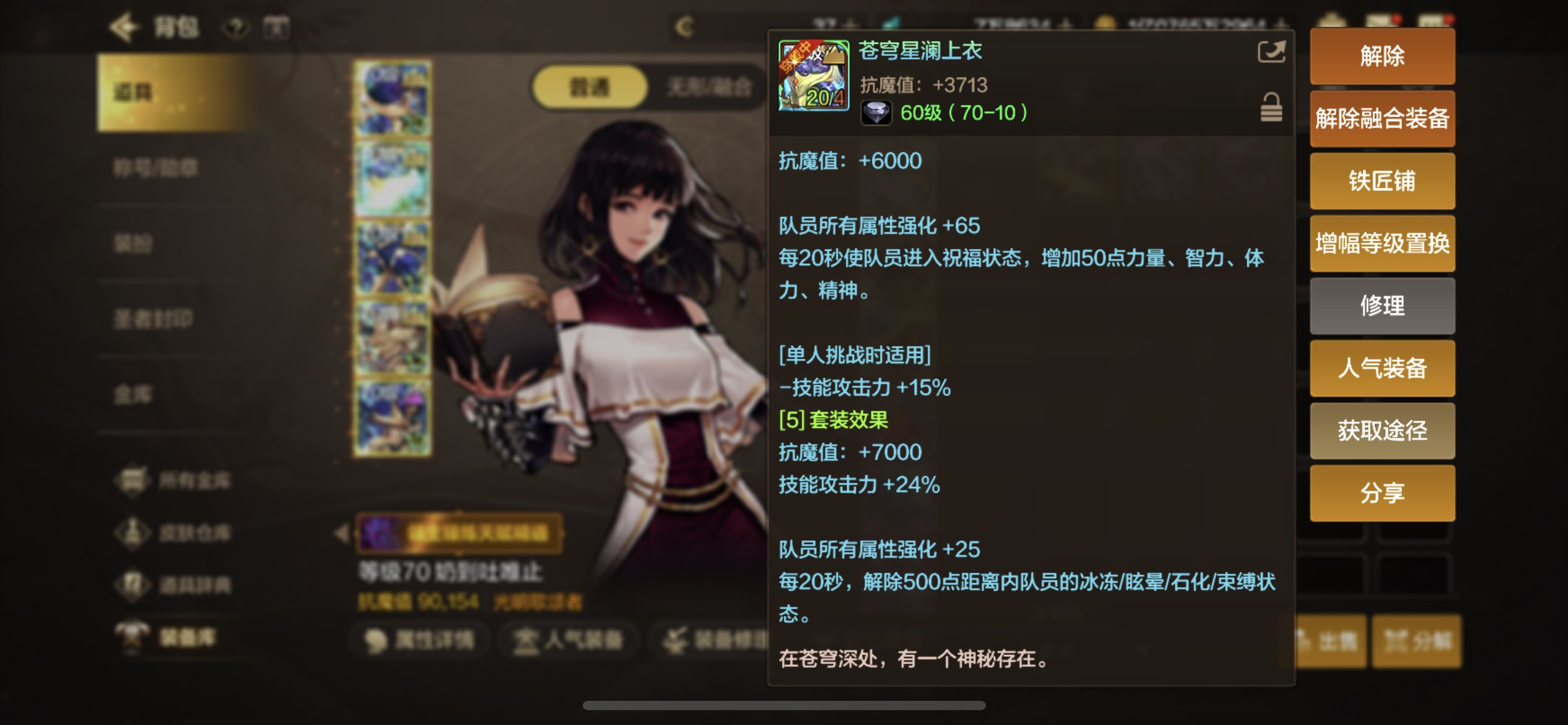Click the 解除融合装备 button

pyautogui.click(x=1382, y=119)
